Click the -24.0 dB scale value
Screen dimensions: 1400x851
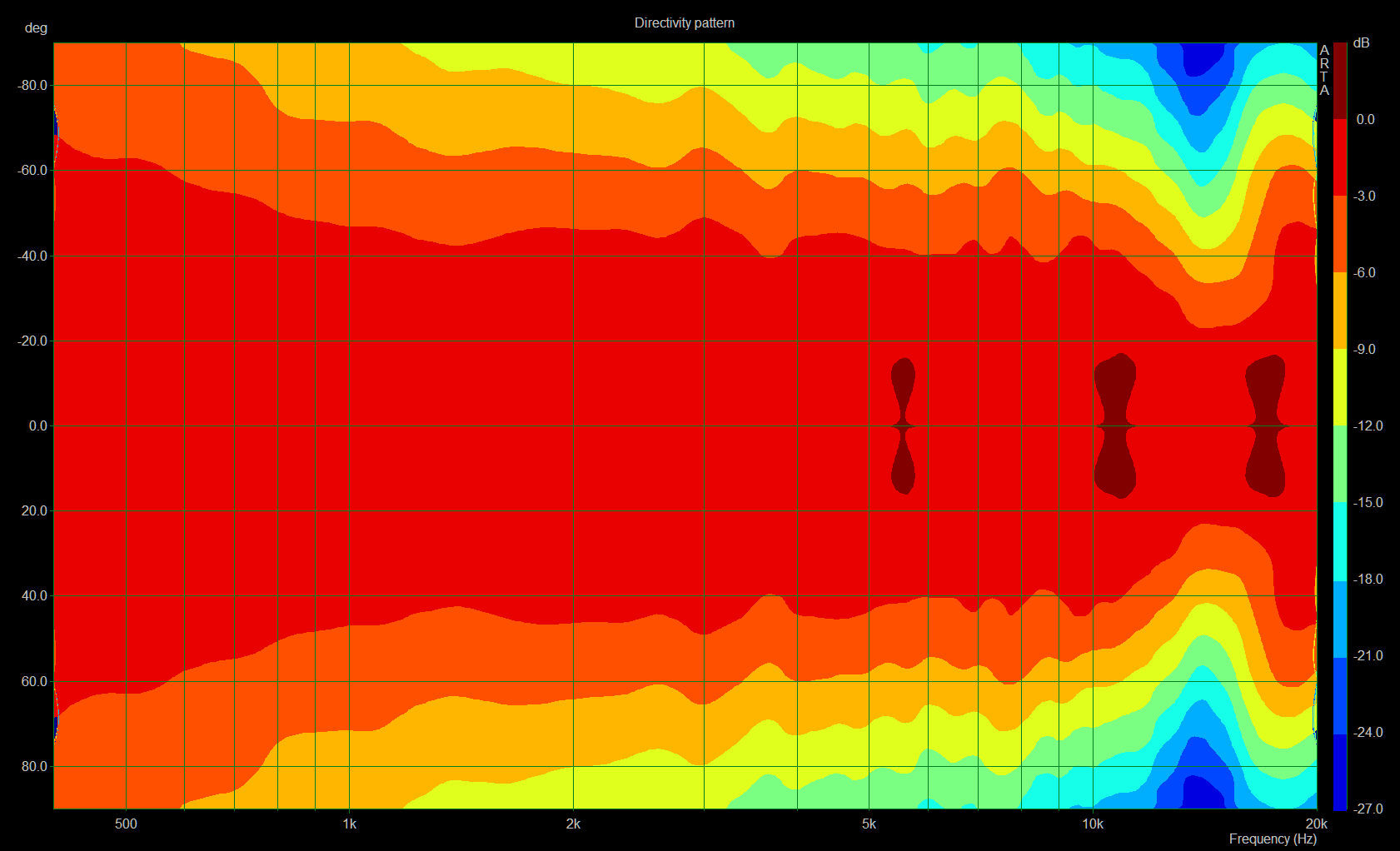click(x=1368, y=732)
